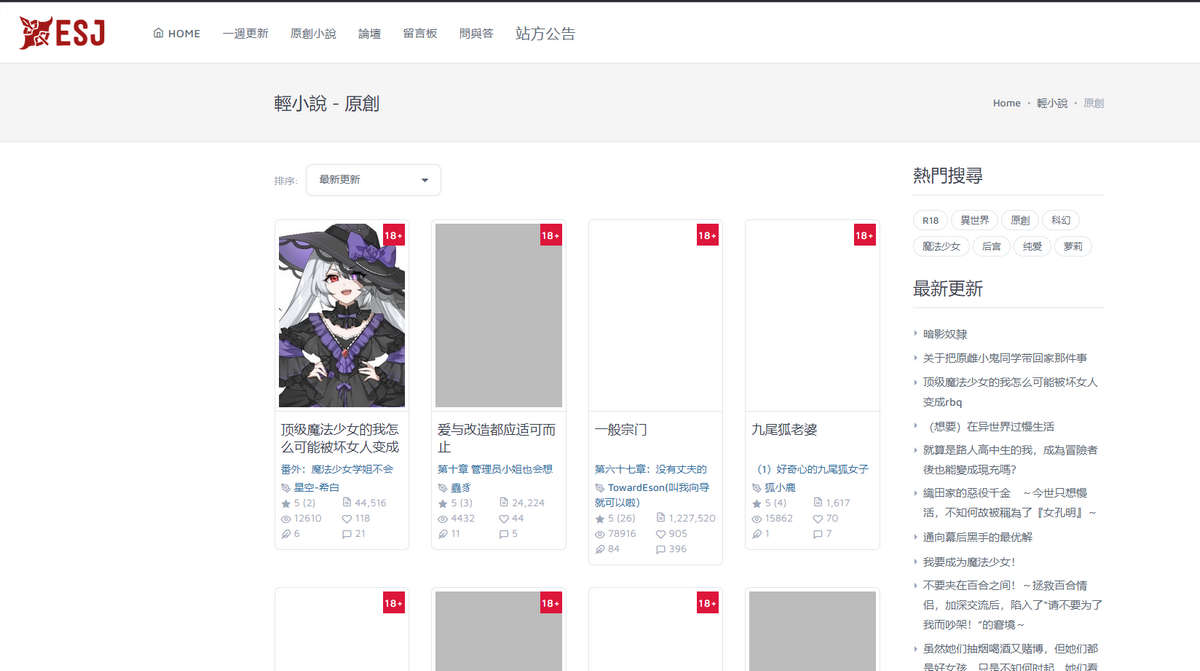This screenshot has width=1200, height=671.
Task: Click author tag TowardEson
Action: point(652,494)
